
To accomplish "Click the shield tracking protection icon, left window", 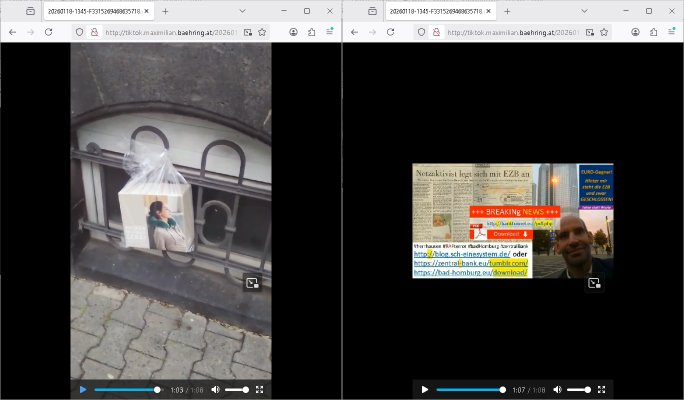I will (80, 32).
